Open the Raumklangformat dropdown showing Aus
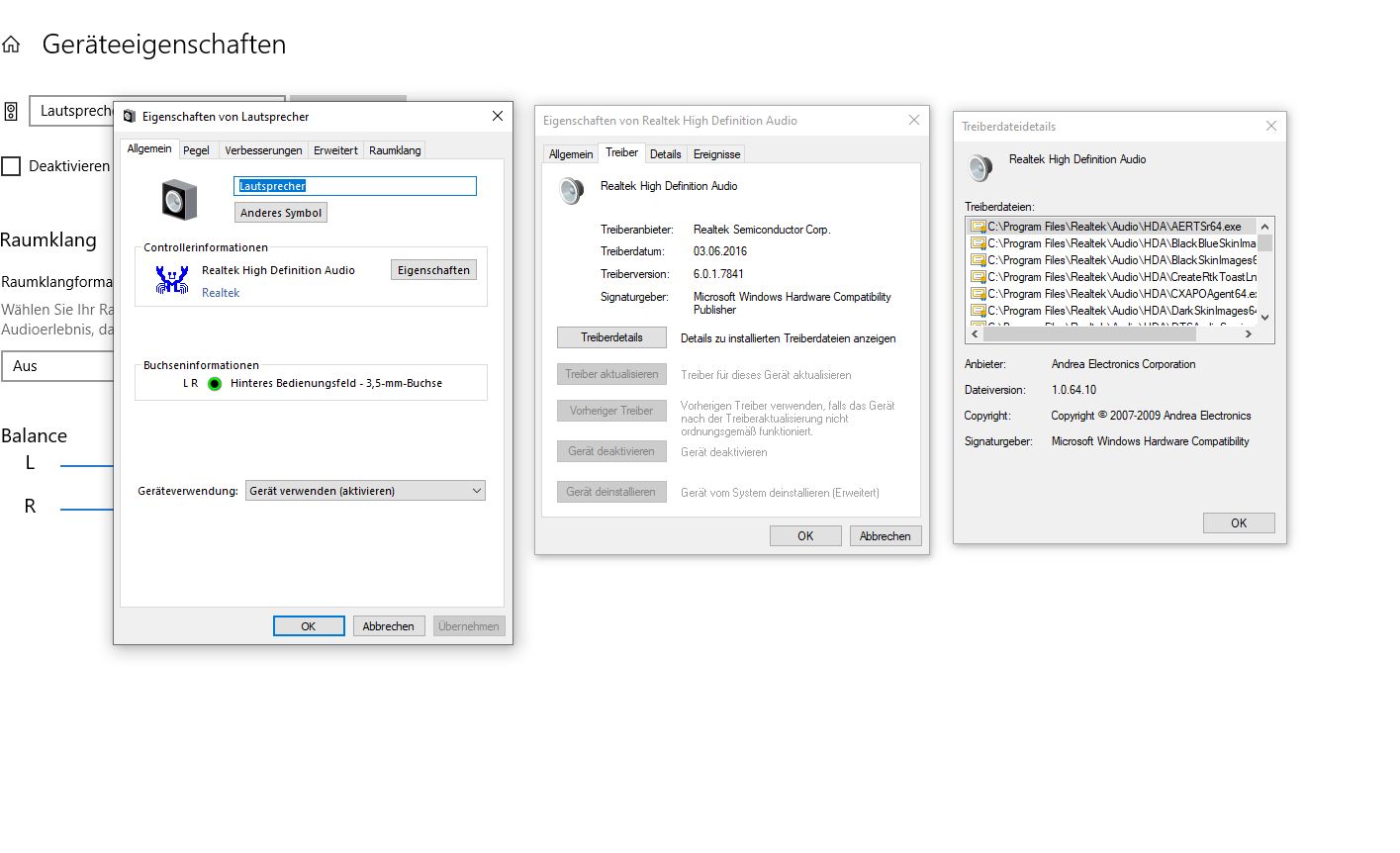This screenshot has width=1400, height=853. point(57,366)
